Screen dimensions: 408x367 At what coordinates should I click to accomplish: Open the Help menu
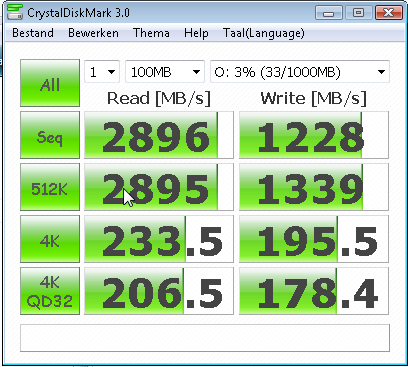point(196,33)
